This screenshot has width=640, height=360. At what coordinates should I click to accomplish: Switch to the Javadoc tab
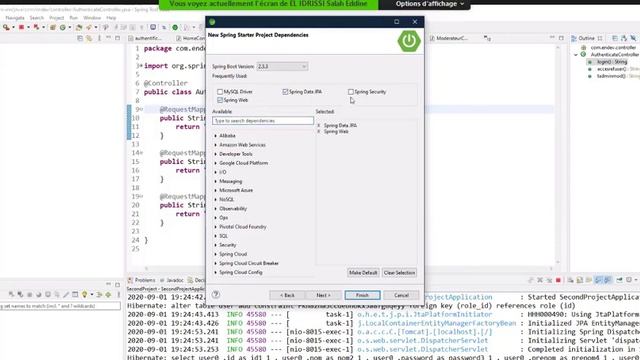click(172, 280)
